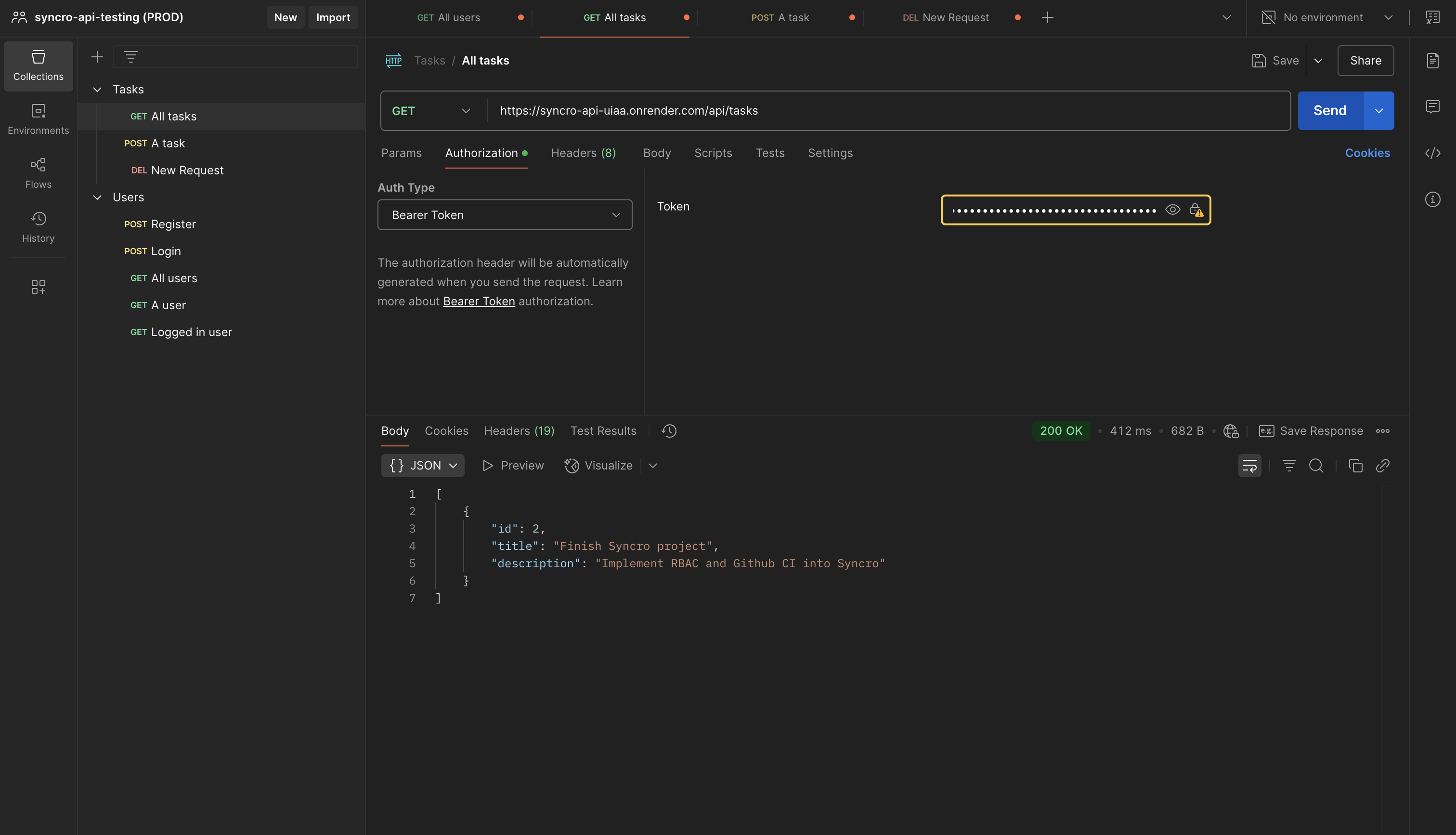The height and width of the screenshot is (835, 1456).
Task: Toggle word wrap in the response viewer
Action: pyautogui.click(x=1249, y=466)
